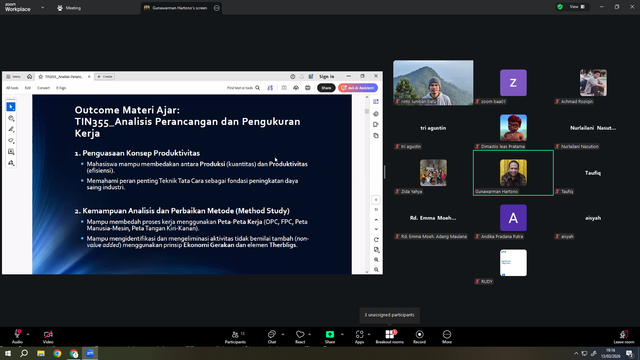640x360 pixels.
Task: Select rinto lumban batu's video thumbnail
Action: click(433, 83)
